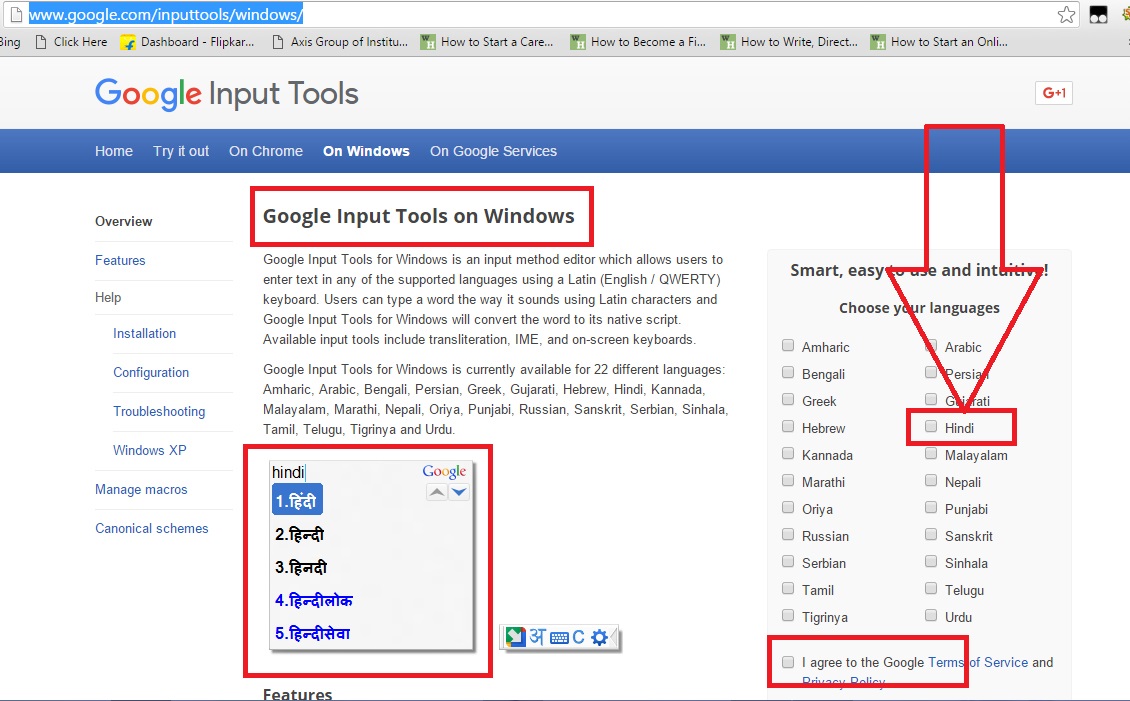Check the Sinhala language checkbox
This screenshot has height=701, width=1130.
(x=931, y=561)
